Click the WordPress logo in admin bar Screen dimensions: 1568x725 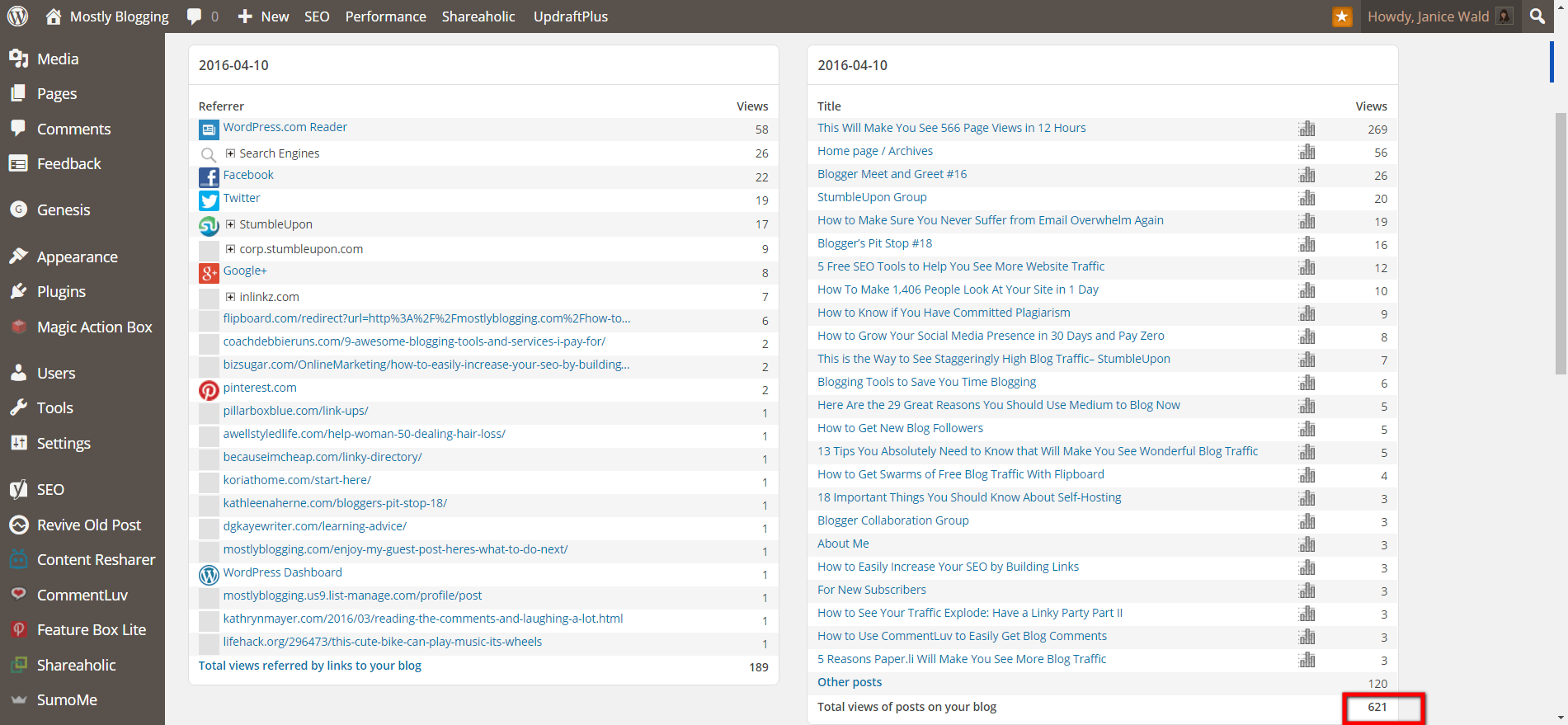click(17, 16)
